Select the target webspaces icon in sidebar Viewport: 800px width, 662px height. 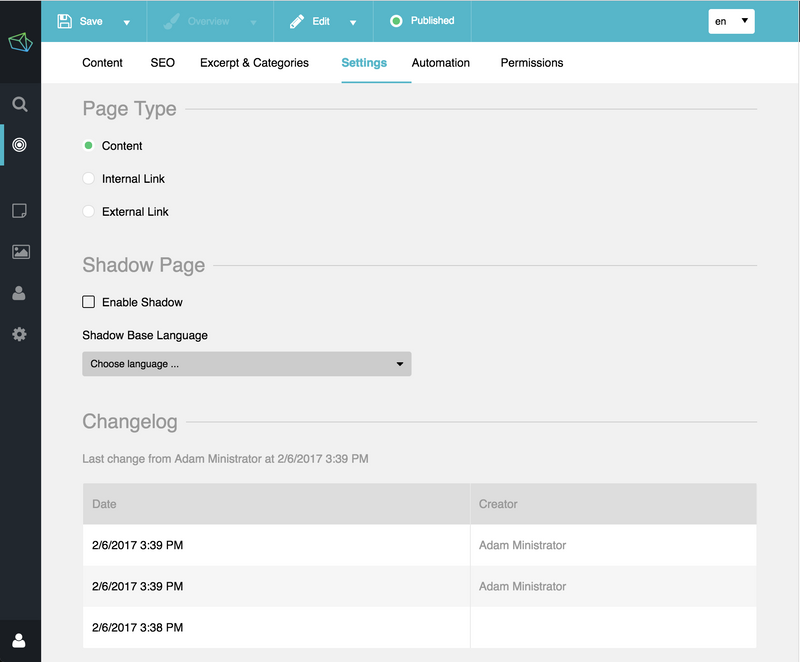click(19, 145)
